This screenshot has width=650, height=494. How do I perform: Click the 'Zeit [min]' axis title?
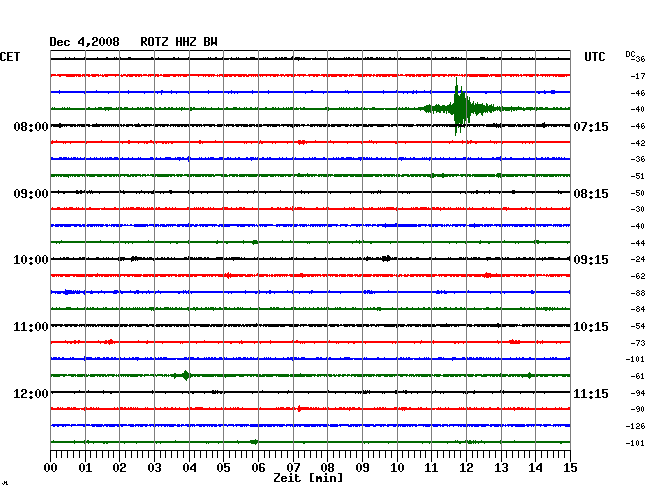point(308,478)
